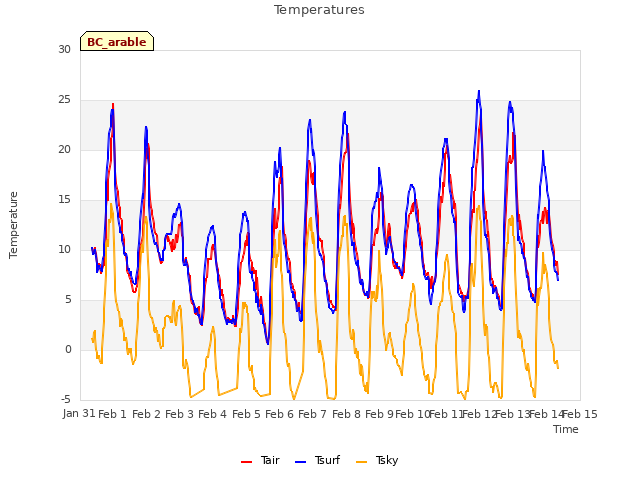The height and width of the screenshot is (480, 640).
Task: Click the Temperature y-axis title
Action: (x=13, y=225)
